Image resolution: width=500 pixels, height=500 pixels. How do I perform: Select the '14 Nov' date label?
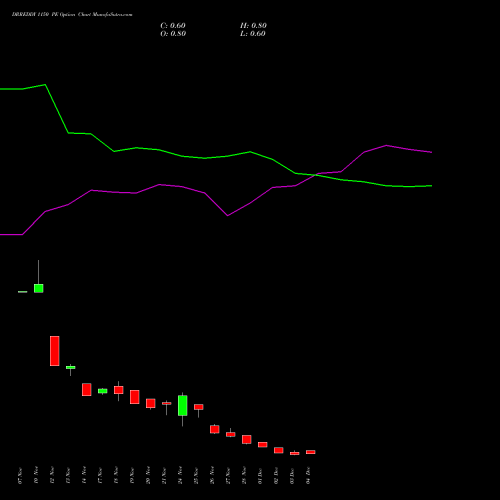tap(84, 475)
